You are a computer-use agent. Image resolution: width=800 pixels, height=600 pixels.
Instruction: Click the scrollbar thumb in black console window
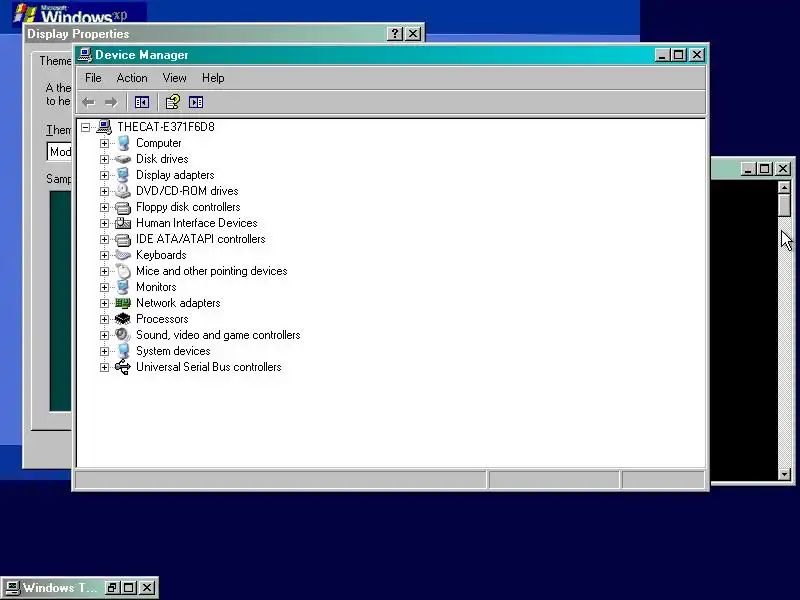785,206
